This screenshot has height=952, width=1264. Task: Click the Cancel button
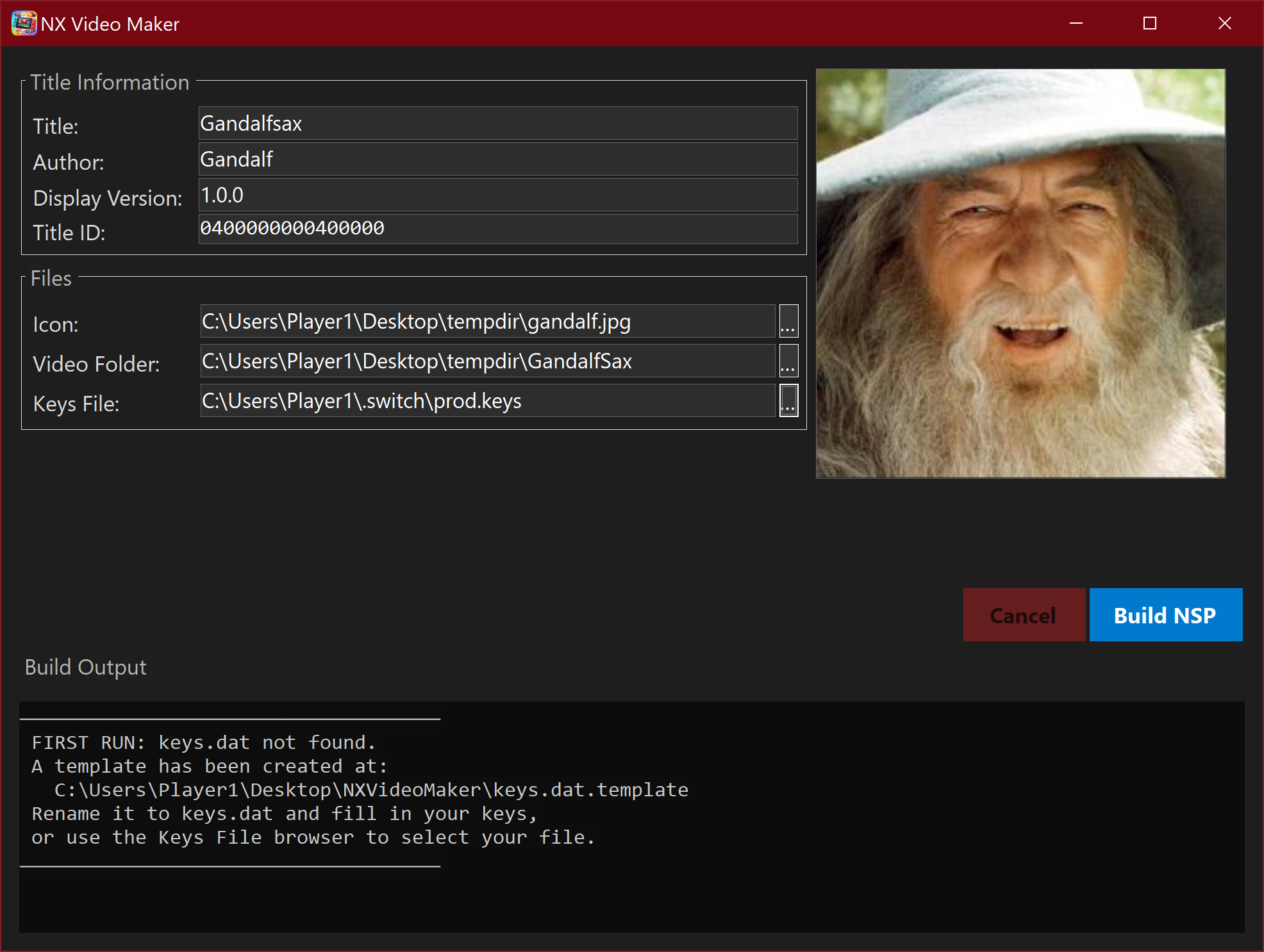(x=1024, y=615)
